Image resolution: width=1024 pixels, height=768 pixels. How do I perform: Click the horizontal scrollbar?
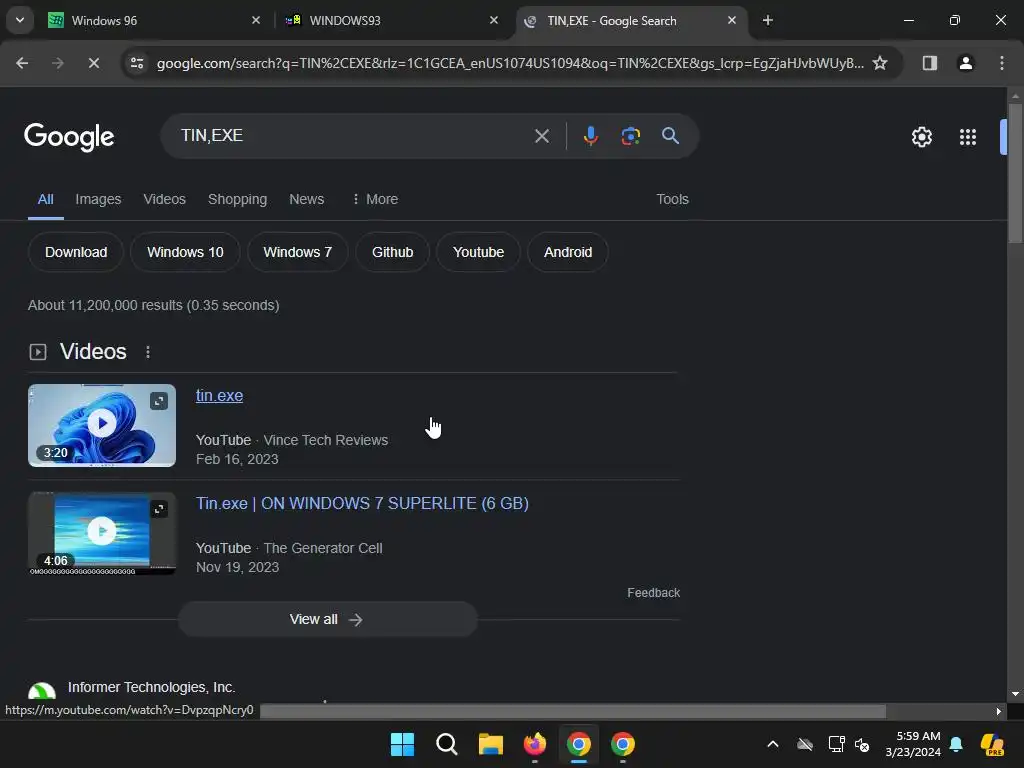point(573,711)
